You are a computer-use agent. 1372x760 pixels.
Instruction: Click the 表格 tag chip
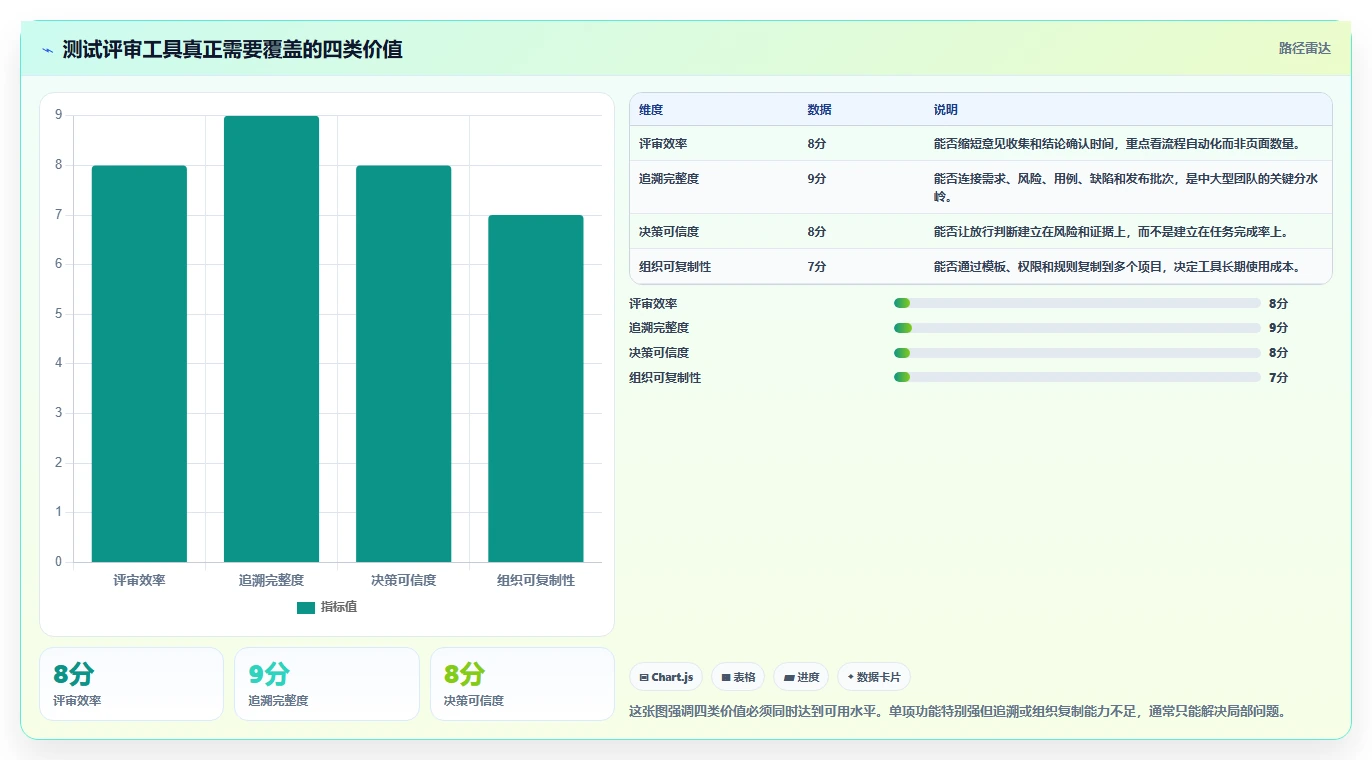[x=738, y=677]
